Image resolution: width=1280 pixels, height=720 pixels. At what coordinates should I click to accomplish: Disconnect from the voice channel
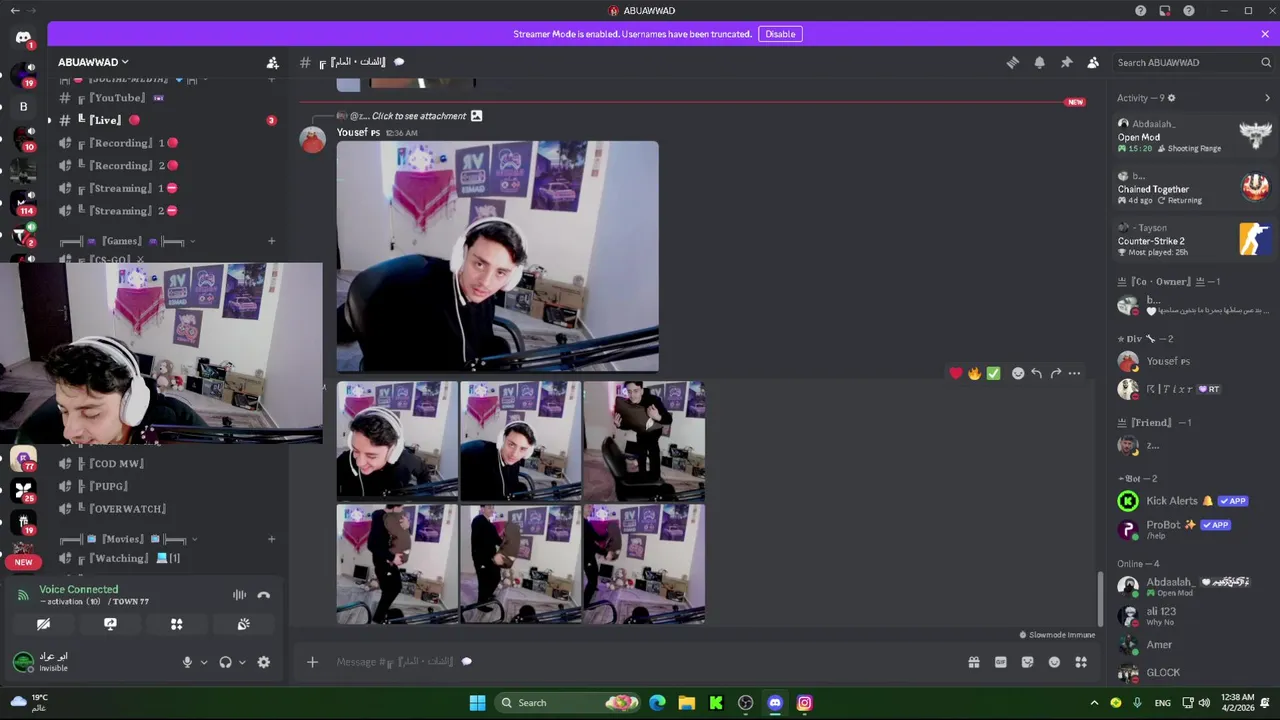tap(264, 595)
